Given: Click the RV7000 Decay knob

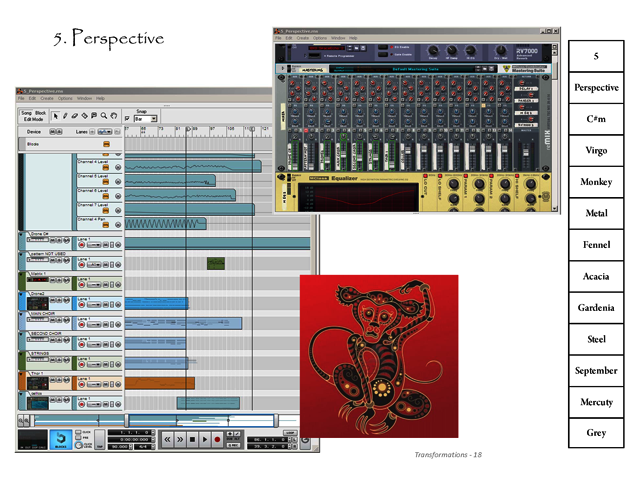Looking at the screenshot, I should pos(432,51).
